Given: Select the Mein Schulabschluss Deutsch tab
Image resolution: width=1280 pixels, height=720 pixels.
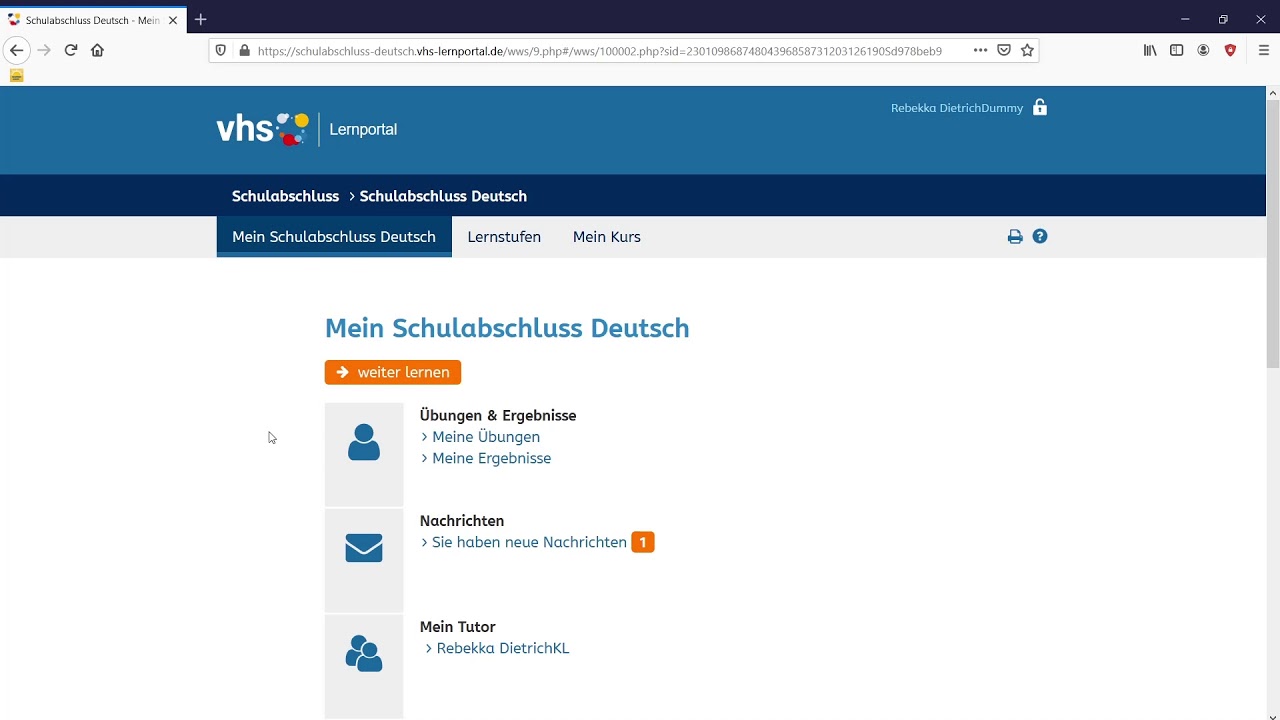Looking at the screenshot, I should [334, 237].
